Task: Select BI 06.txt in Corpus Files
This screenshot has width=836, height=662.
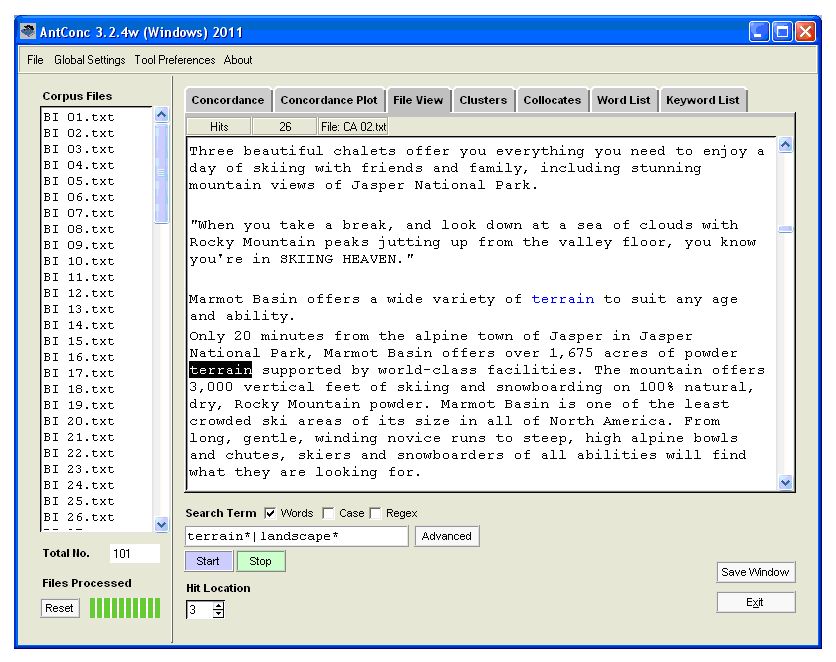Action: 79,197
